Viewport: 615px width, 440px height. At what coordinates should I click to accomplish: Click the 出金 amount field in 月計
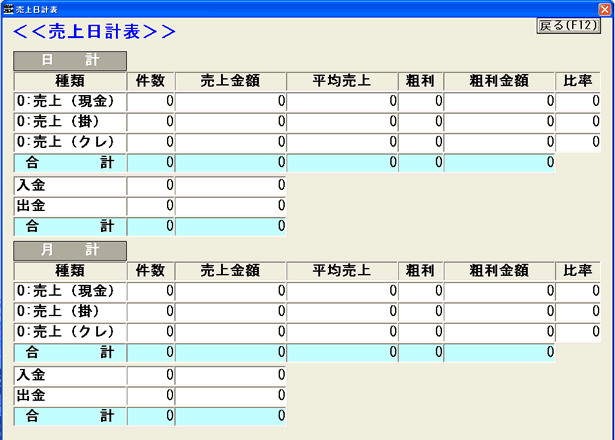(x=231, y=395)
